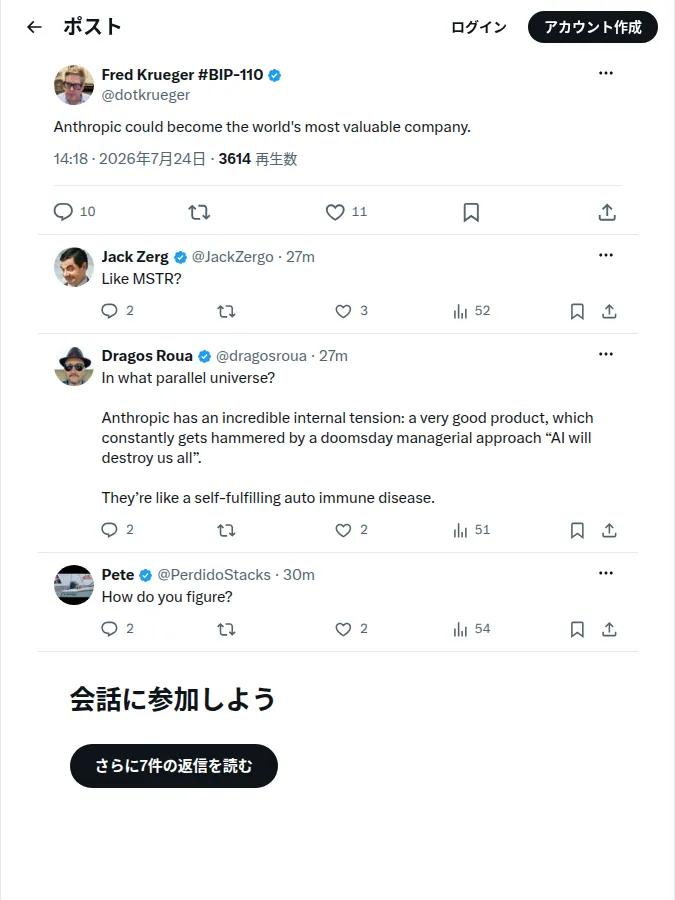
Task: Expand three-dot menu on Pete's reply
Action: pos(606,573)
